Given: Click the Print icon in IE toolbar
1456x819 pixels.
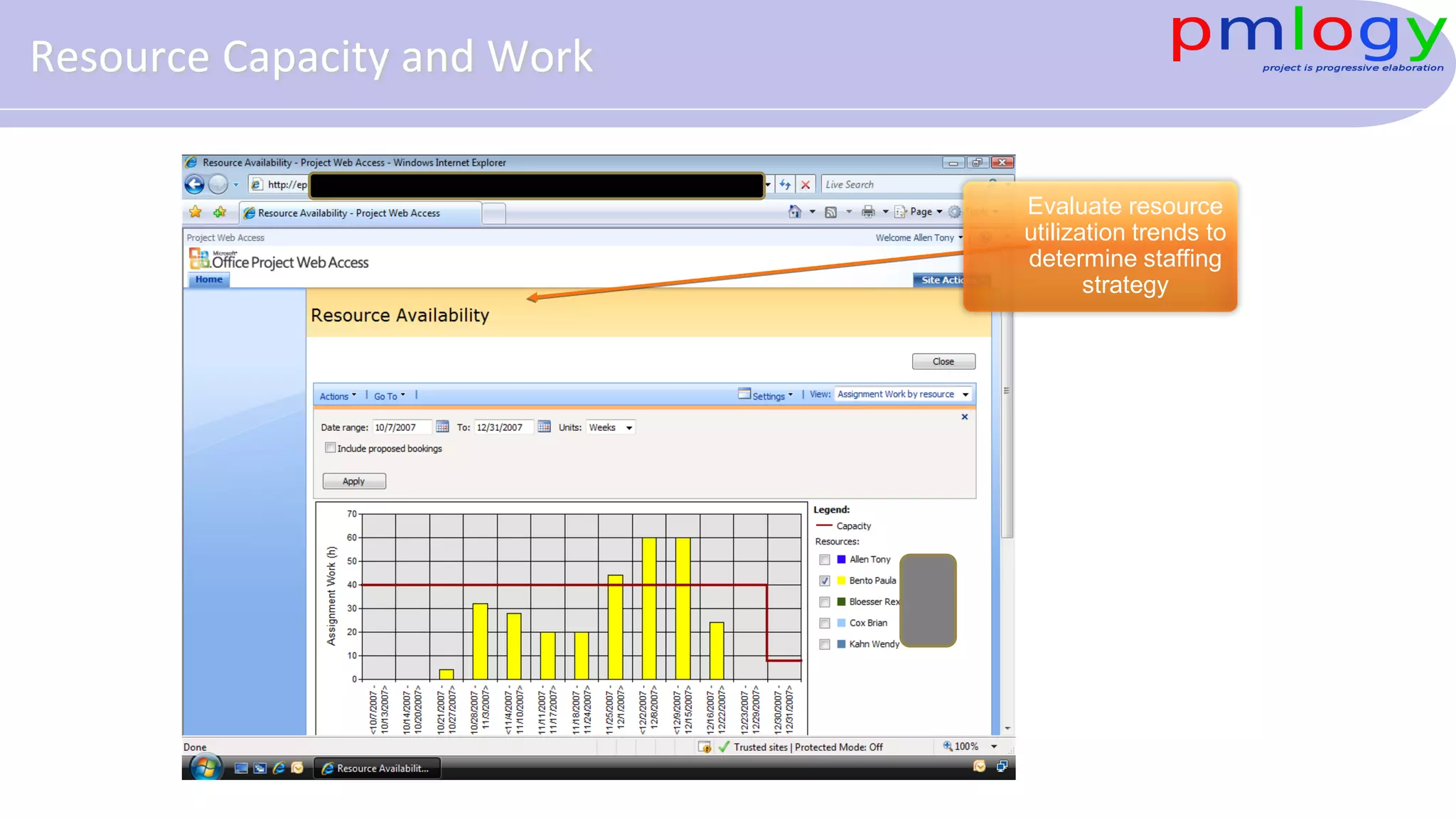Looking at the screenshot, I should 868,212.
